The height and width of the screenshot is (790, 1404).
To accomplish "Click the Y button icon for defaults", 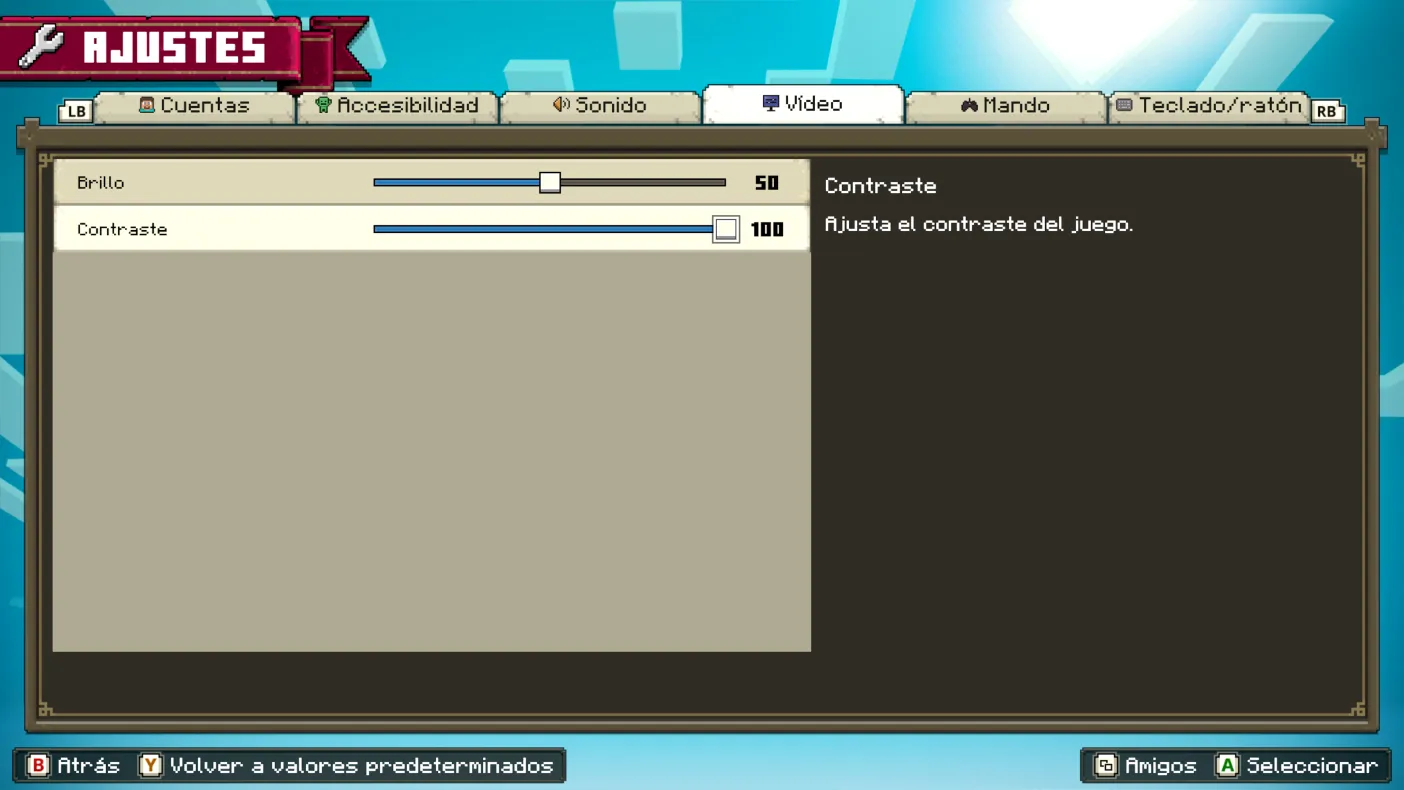I will (x=150, y=765).
